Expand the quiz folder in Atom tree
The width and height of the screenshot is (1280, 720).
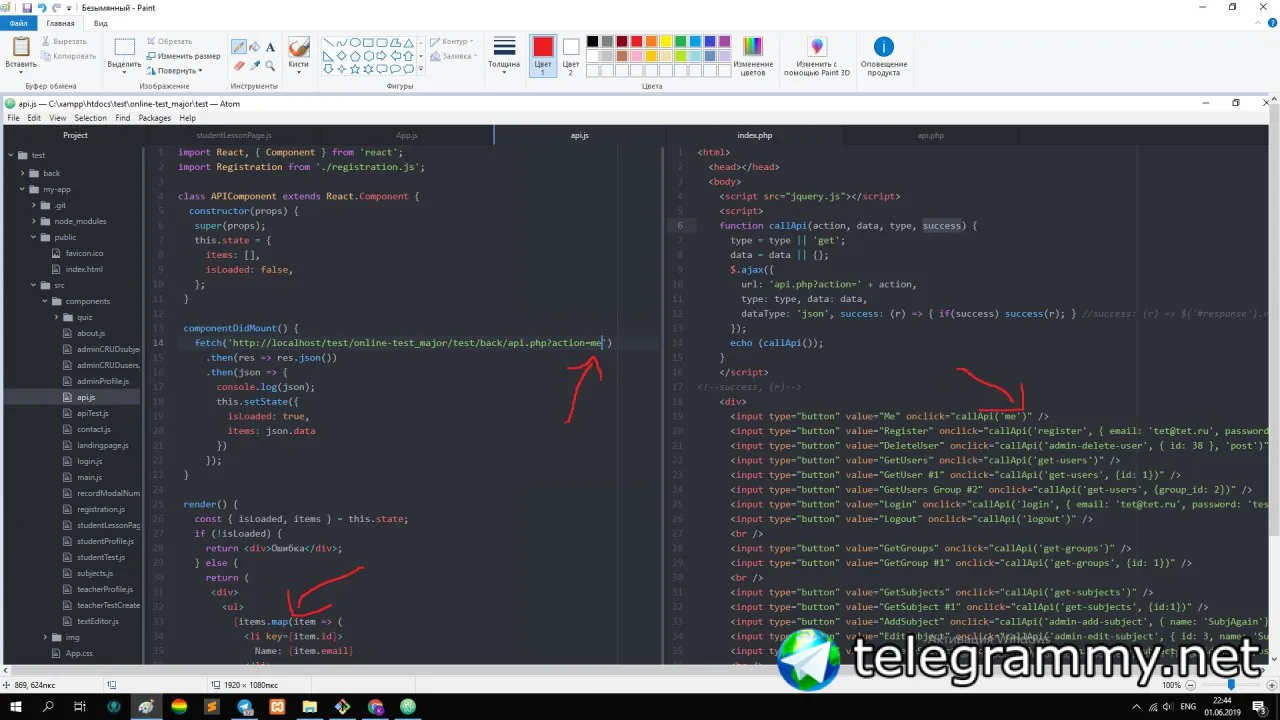(57, 317)
